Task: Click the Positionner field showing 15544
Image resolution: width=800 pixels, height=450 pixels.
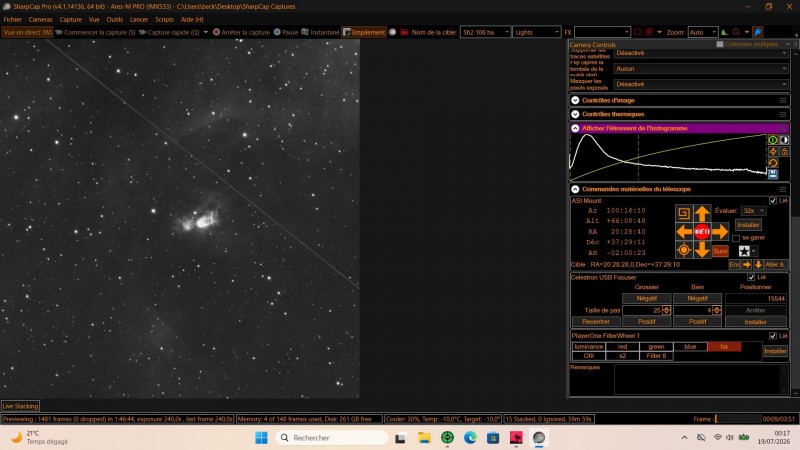Action: pos(756,298)
